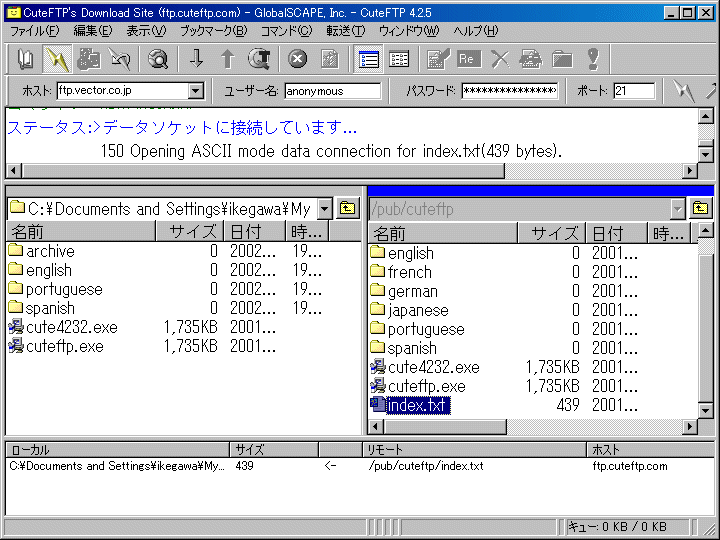Click remote pane scroll-down arrow
This screenshot has height=540, width=720.
pos(706,410)
